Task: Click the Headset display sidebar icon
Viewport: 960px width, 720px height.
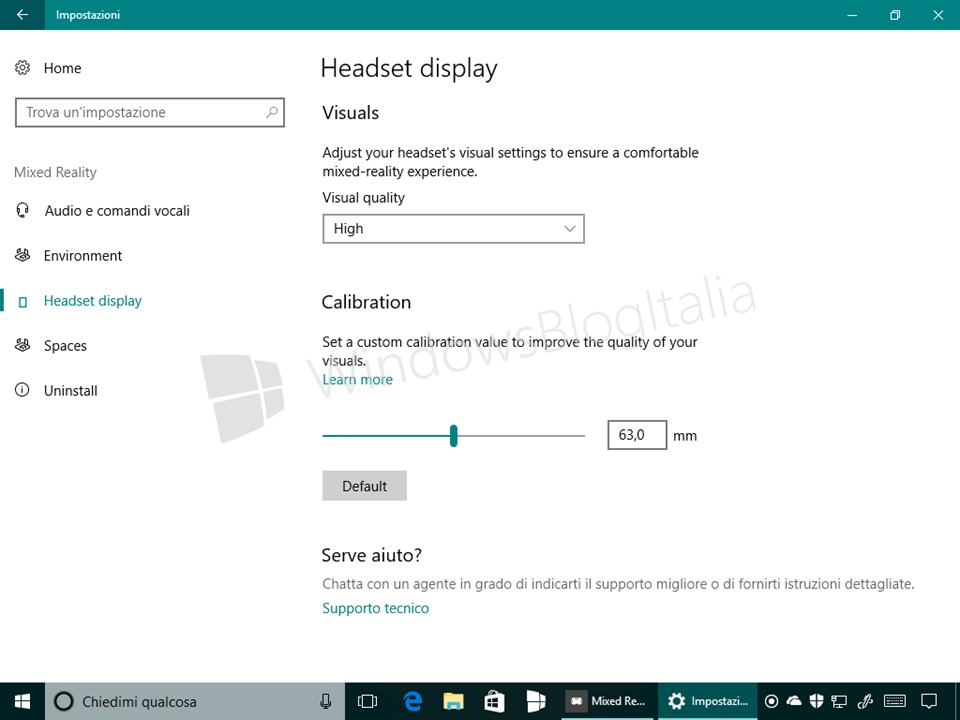Action: pyautogui.click(x=23, y=301)
